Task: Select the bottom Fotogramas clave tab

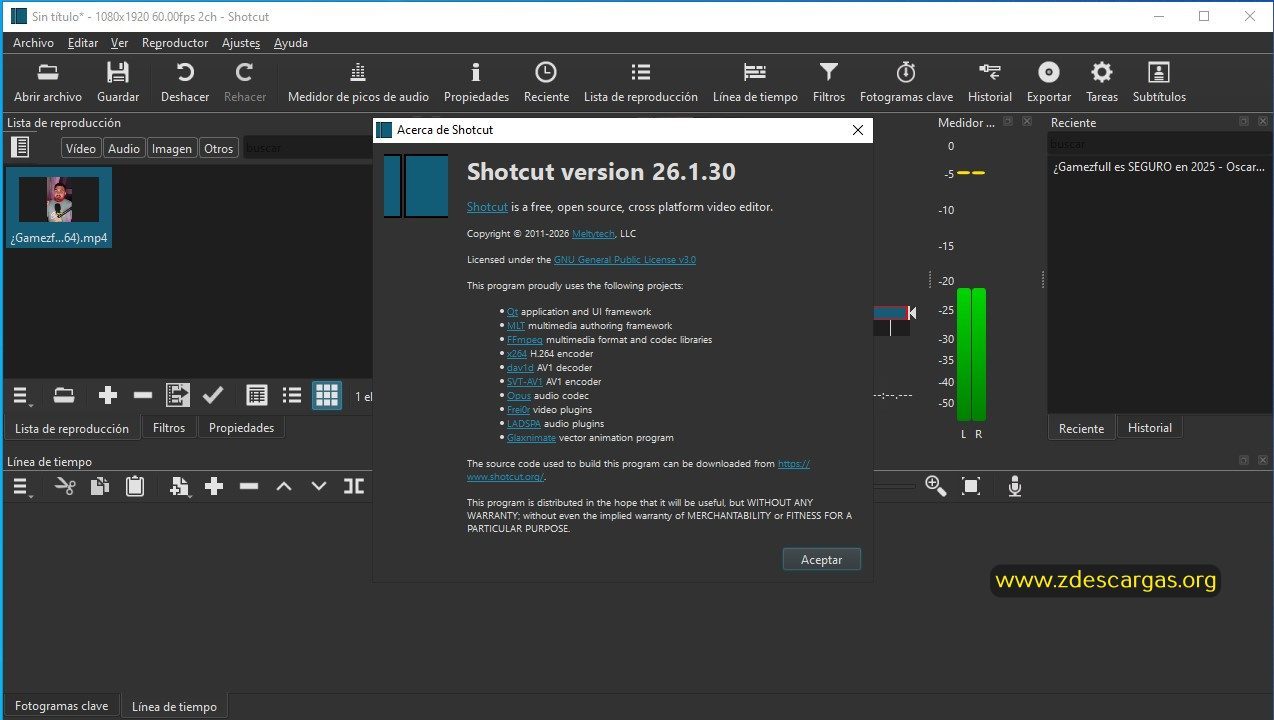Action: pos(61,705)
